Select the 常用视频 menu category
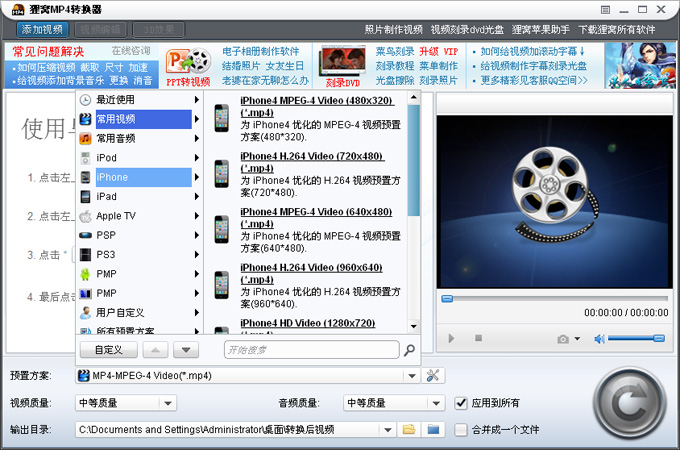The width and height of the screenshot is (680, 450). (139, 119)
